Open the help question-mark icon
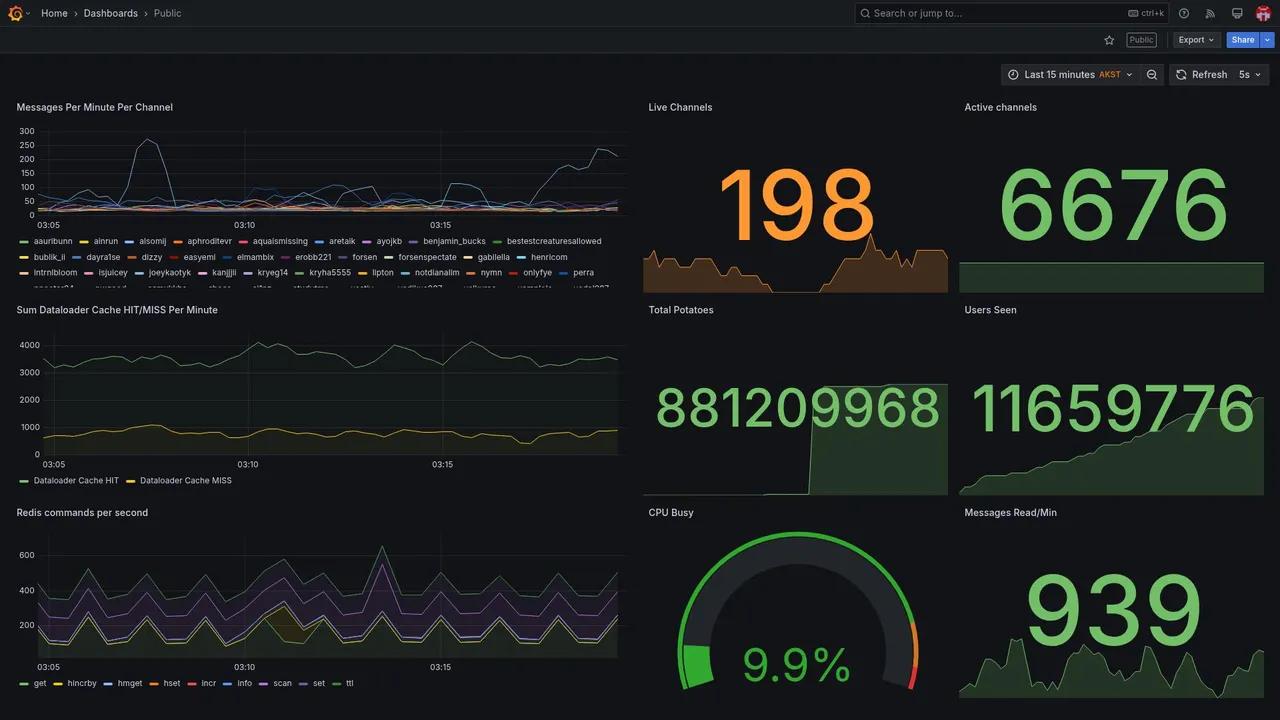 (x=1184, y=13)
